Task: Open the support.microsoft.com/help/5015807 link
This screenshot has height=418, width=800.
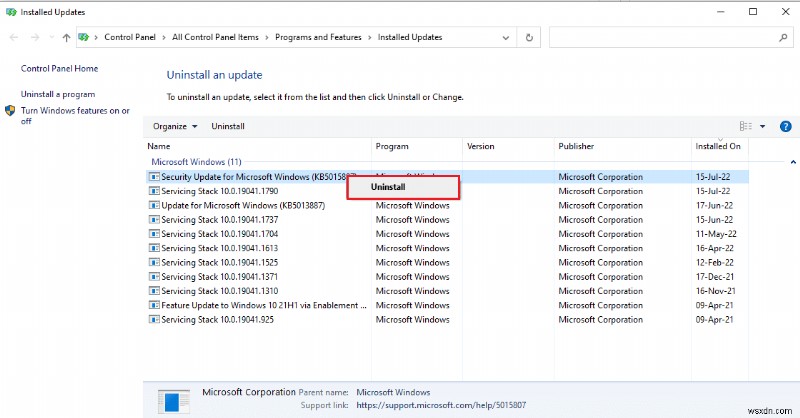Action: point(441,405)
